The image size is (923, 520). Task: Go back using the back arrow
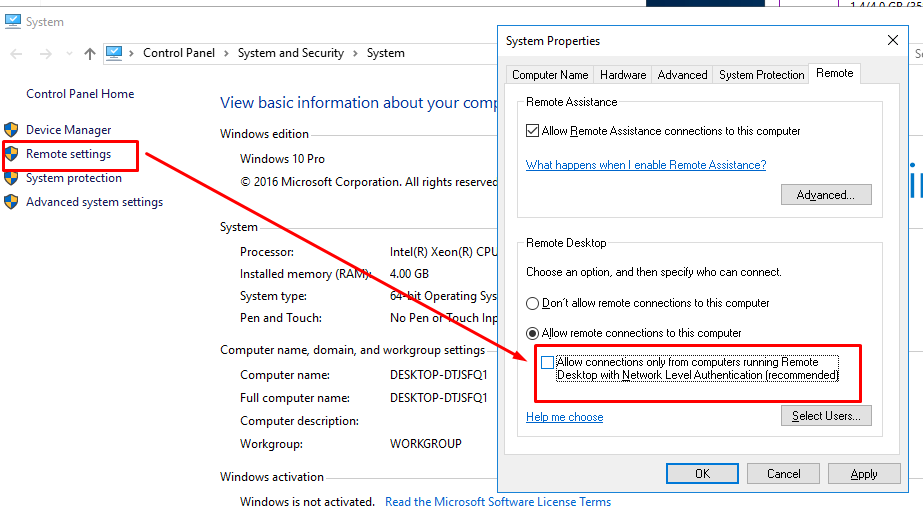pos(16,54)
